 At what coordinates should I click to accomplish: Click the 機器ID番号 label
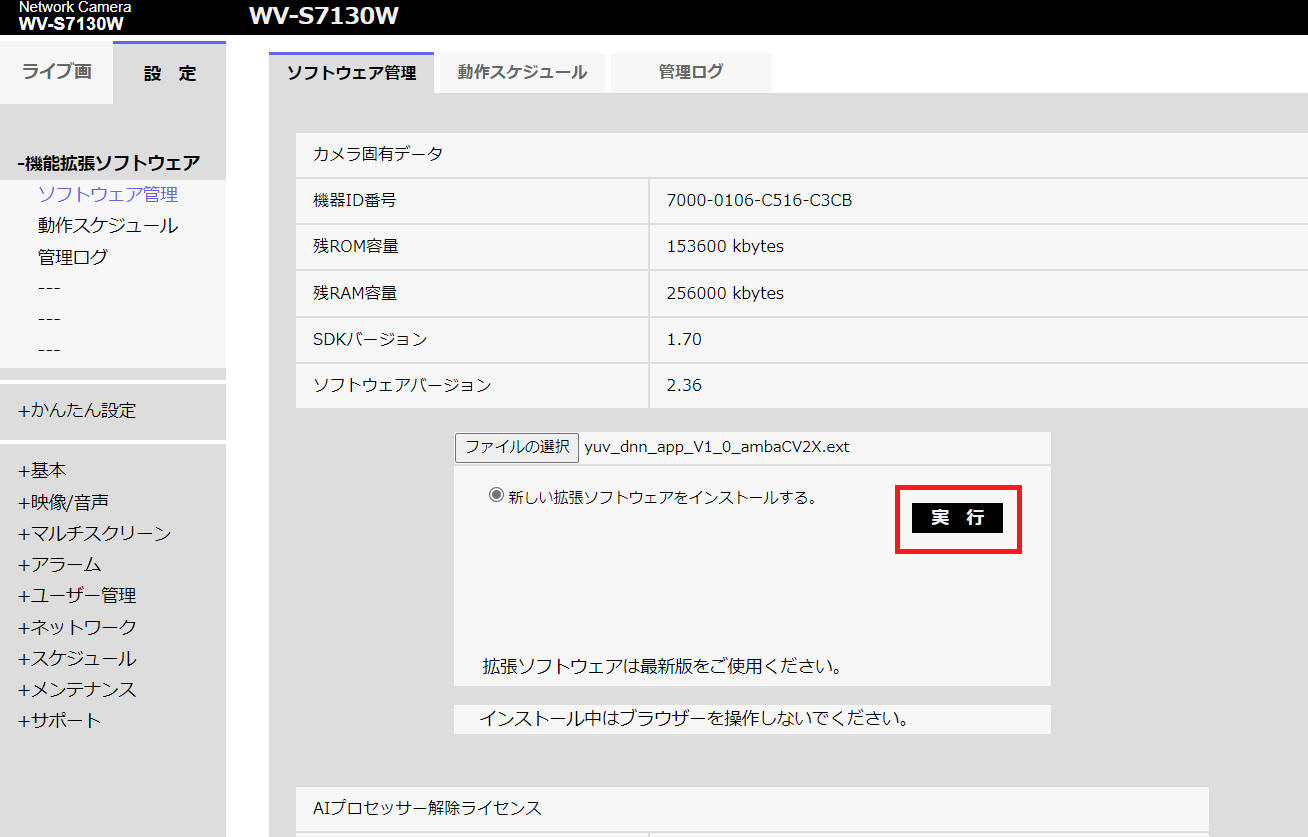354,200
